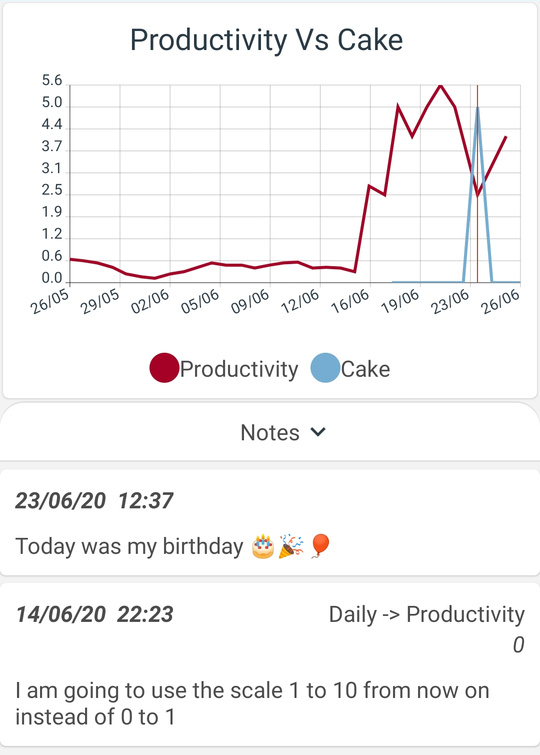540x755 pixels.
Task: Click the Productivity Vs Cake title
Action: click(x=266, y=40)
